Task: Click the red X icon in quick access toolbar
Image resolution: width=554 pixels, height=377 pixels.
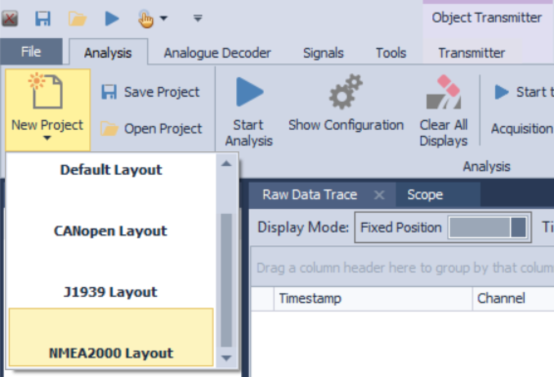Action: click(10, 18)
